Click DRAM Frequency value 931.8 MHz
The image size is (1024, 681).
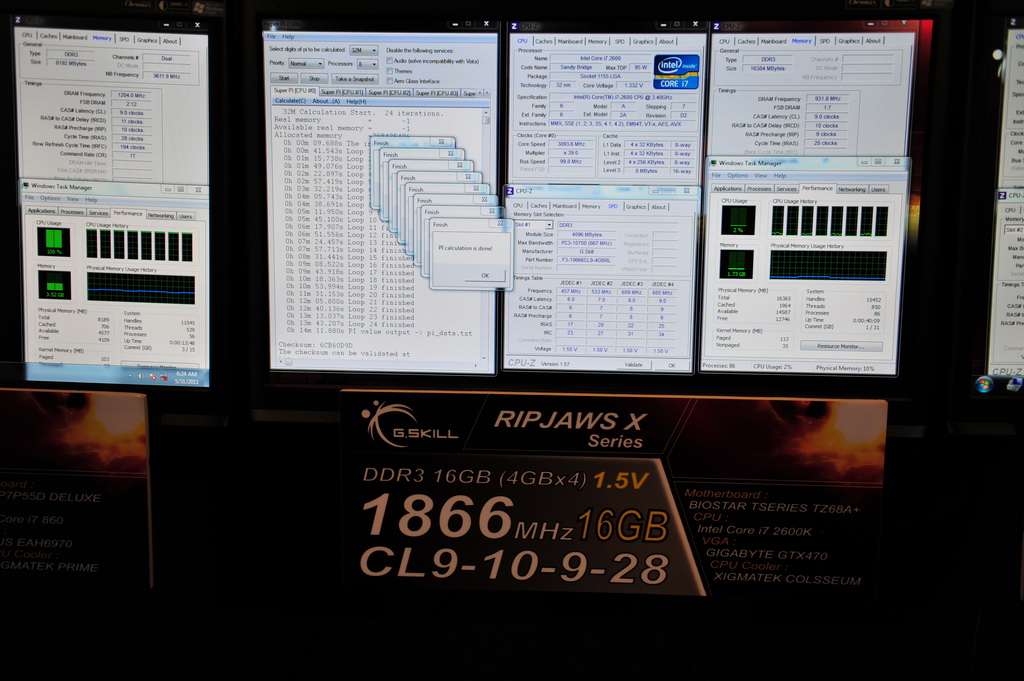(x=827, y=99)
